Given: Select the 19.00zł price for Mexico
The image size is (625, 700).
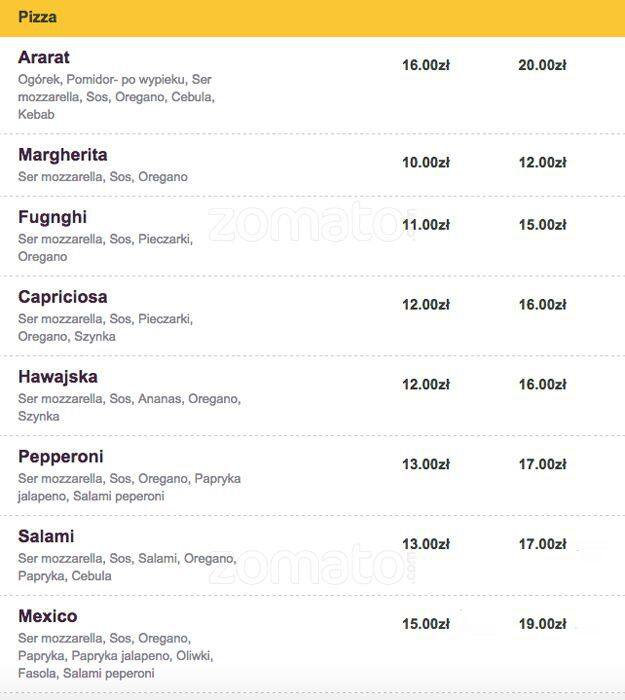Looking at the screenshot, I should 542,624.
